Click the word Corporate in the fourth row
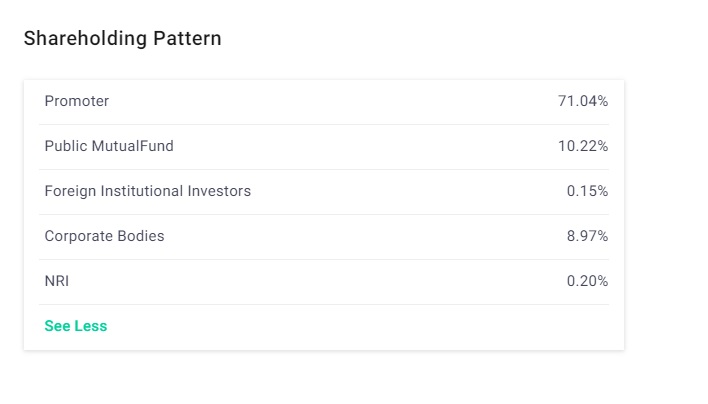Viewport: 708px width, 404px height. point(79,237)
